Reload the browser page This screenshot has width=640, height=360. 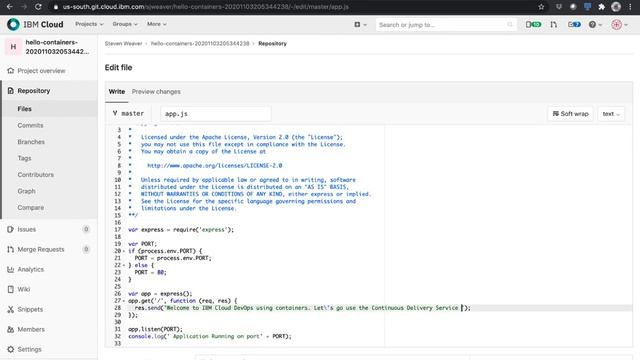pos(38,7)
